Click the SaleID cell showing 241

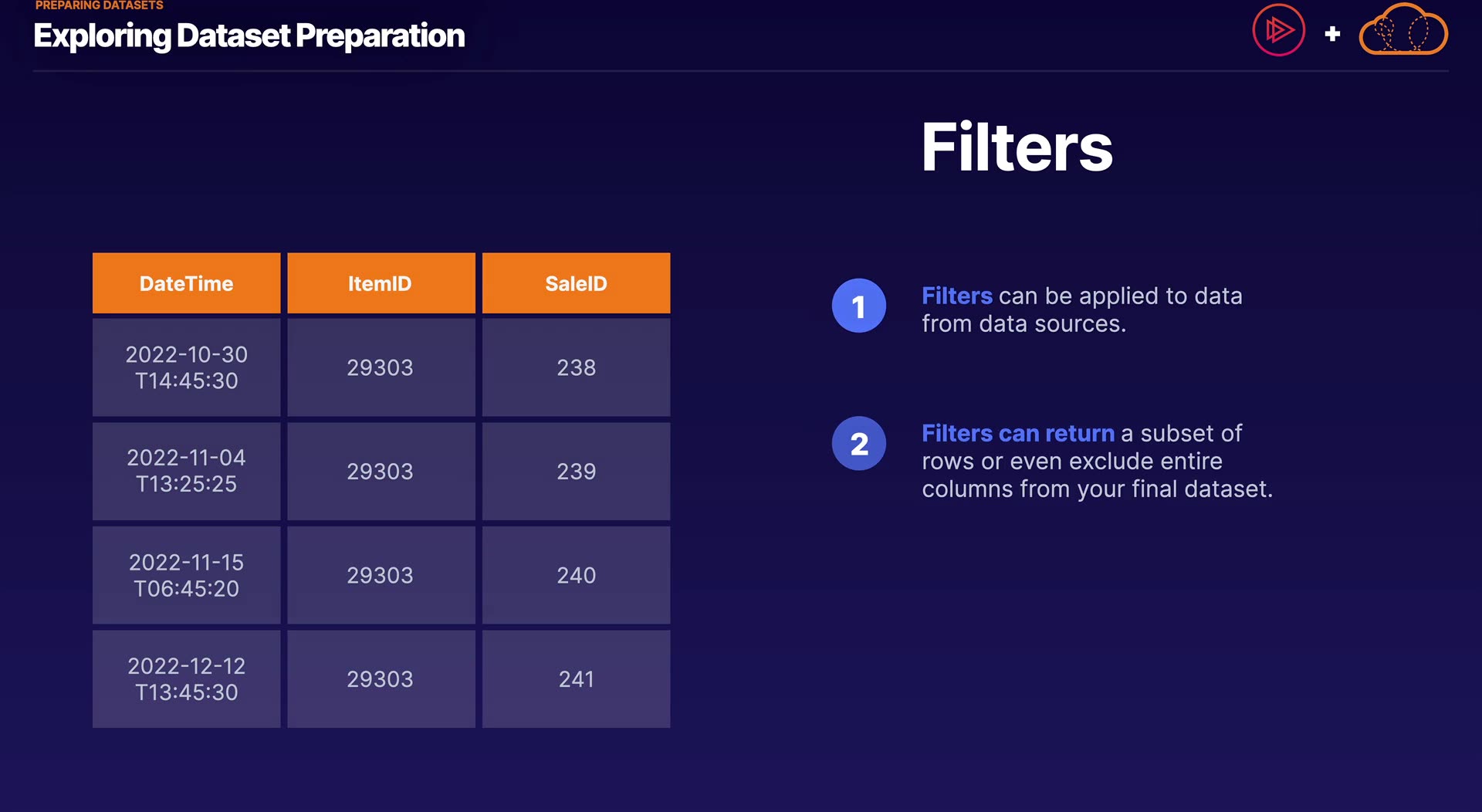pyautogui.click(x=576, y=679)
